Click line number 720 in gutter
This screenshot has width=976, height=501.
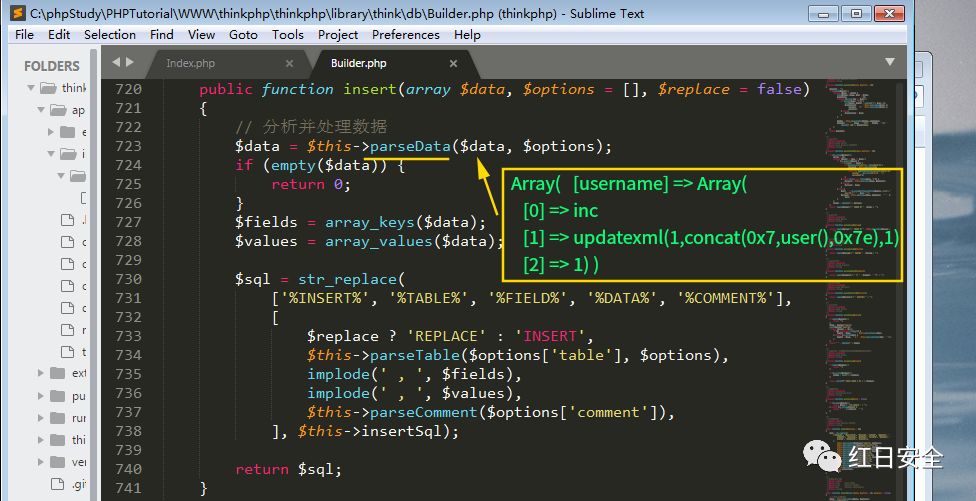click(x=129, y=89)
